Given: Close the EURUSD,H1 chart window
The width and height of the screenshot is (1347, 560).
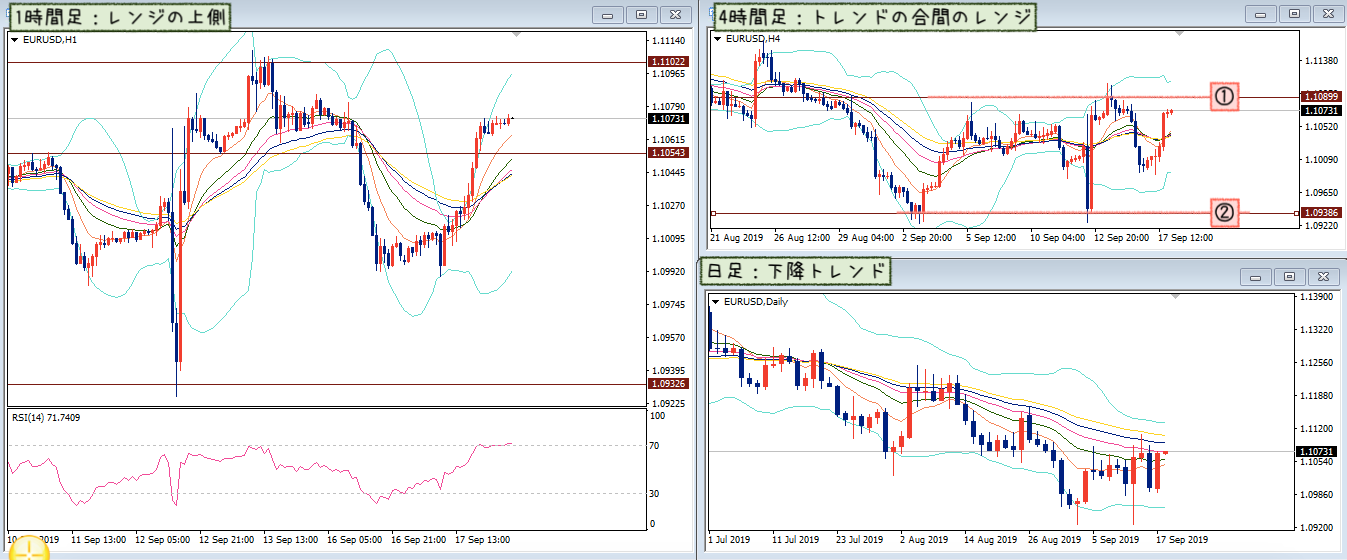Looking at the screenshot, I should coord(676,15).
